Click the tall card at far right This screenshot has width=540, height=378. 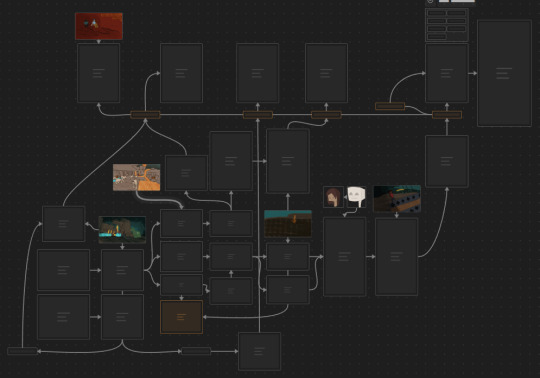[x=504, y=73]
